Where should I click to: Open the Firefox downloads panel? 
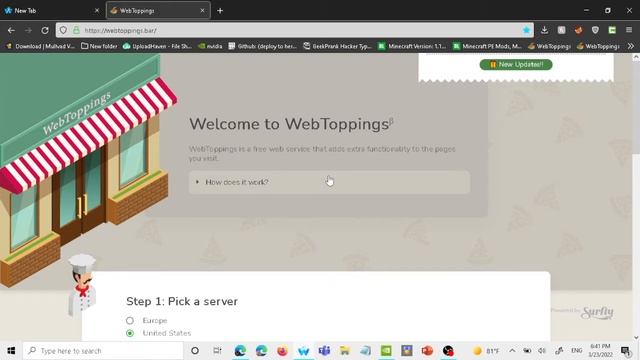[x=544, y=30]
